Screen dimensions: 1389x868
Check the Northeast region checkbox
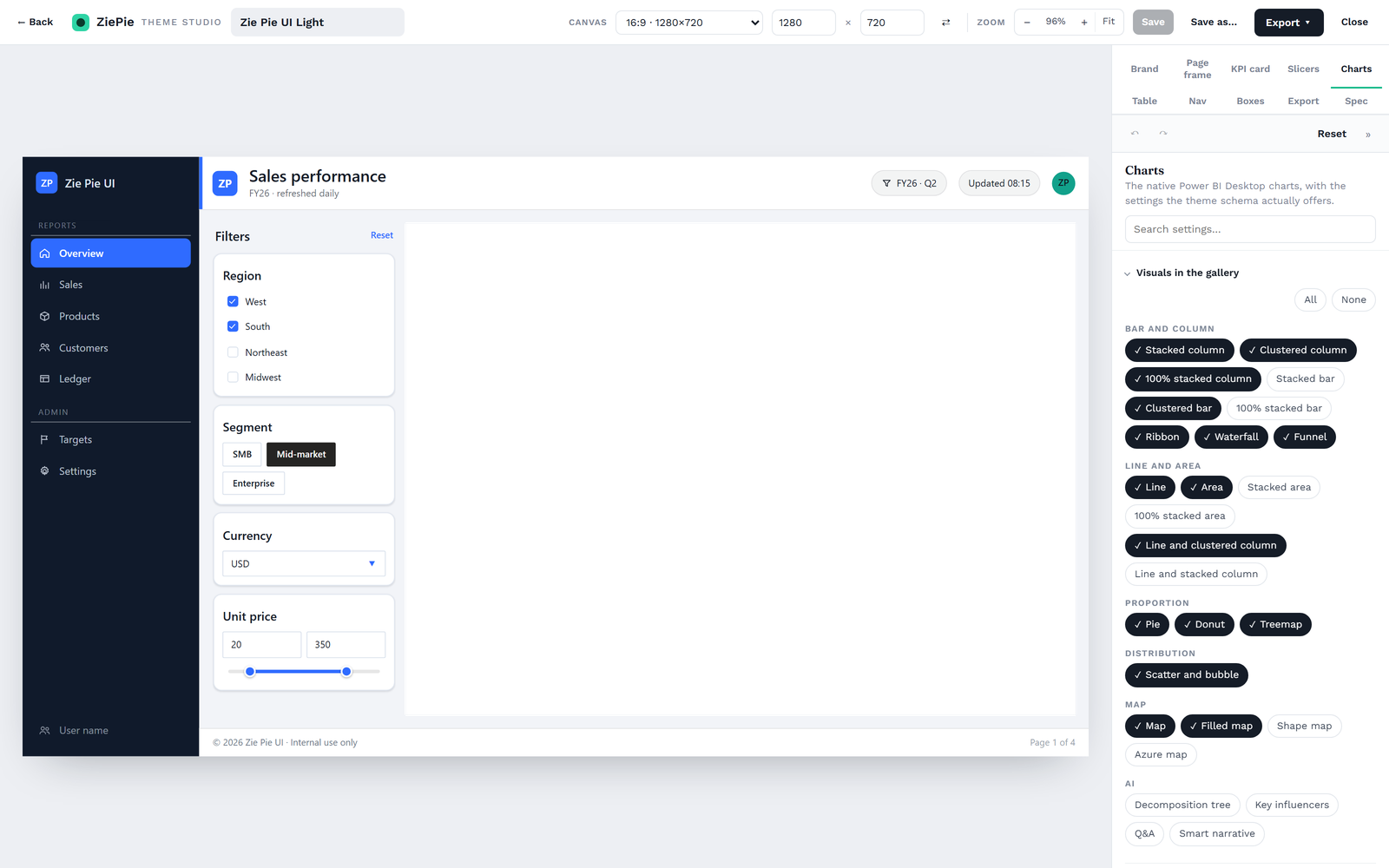pos(233,352)
